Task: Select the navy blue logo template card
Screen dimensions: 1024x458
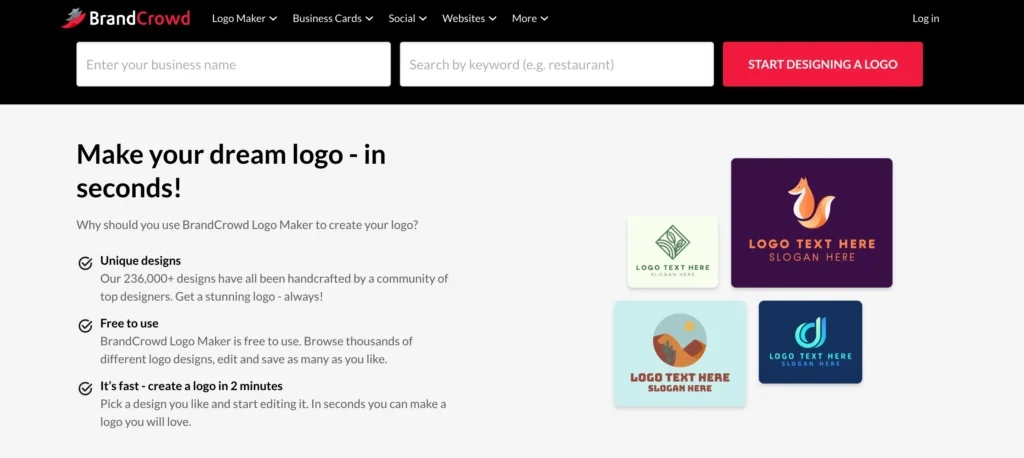Action: (810, 342)
